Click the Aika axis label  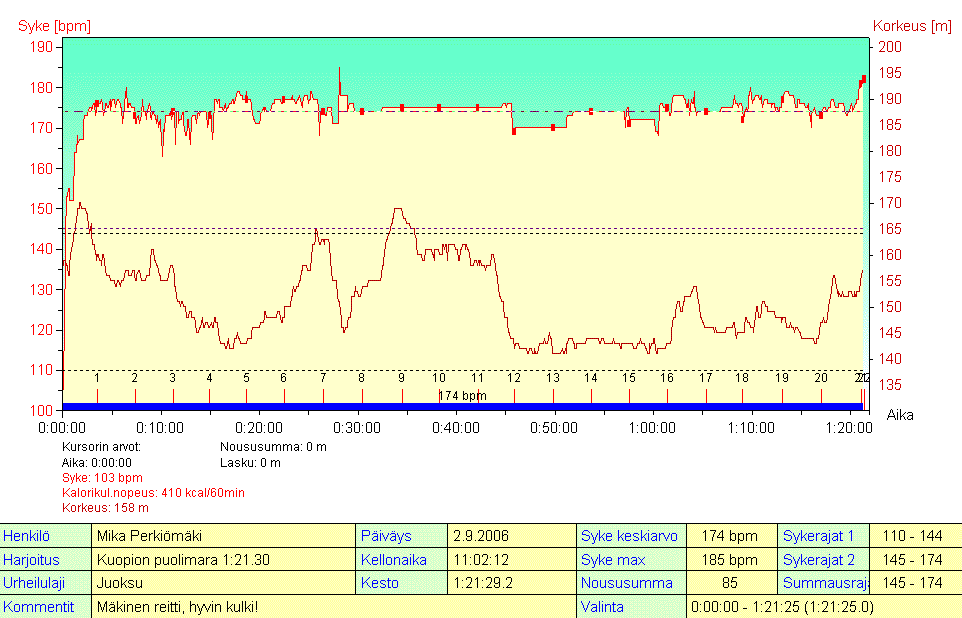click(x=900, y=414)
